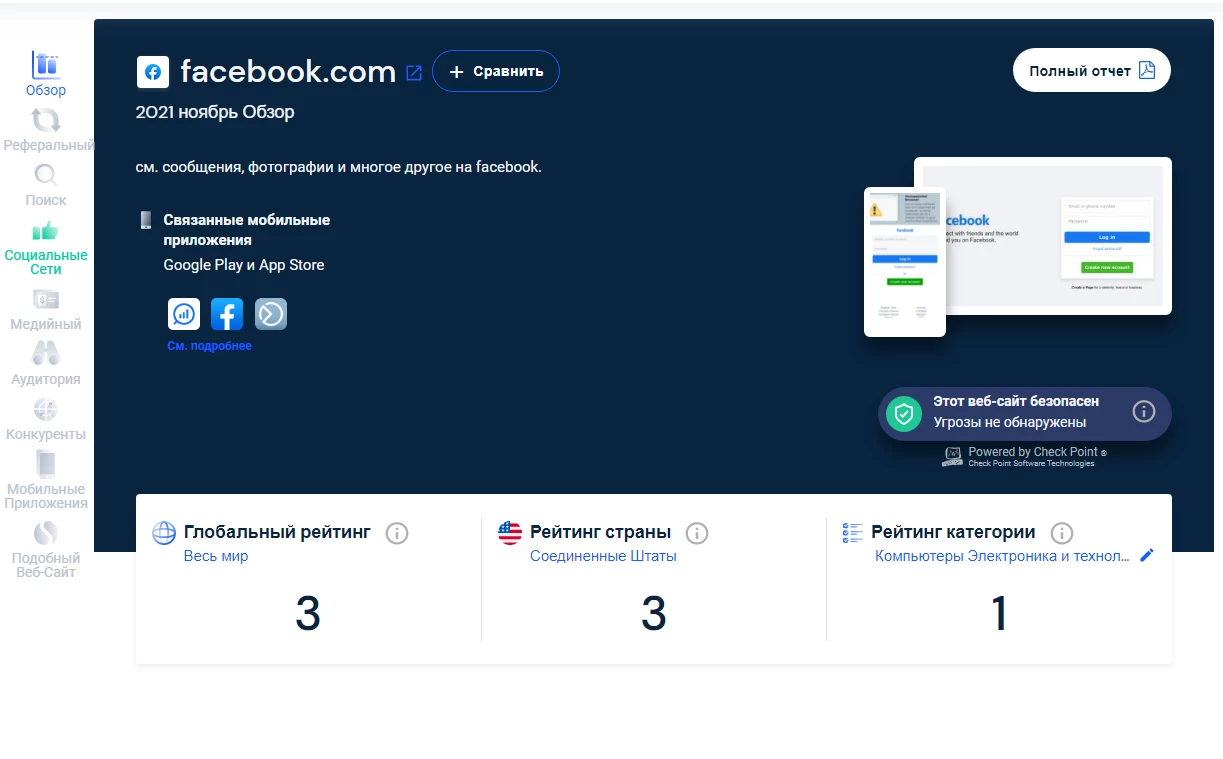The width and height of the screenshot is (1223, 759).
Task: Open the Весь мир ranking link
Action: click(x=216, y=556)
